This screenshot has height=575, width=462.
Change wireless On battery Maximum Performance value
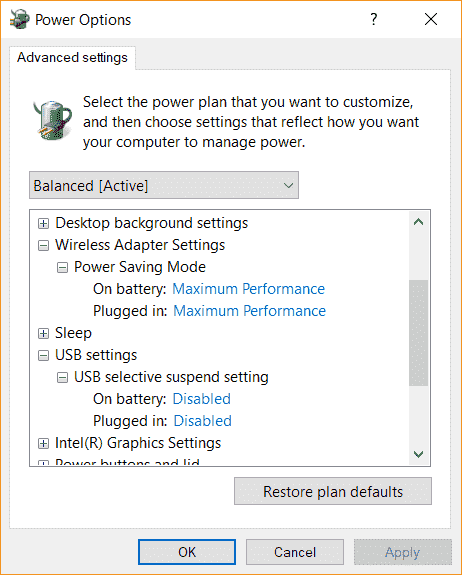coord(249,289)
